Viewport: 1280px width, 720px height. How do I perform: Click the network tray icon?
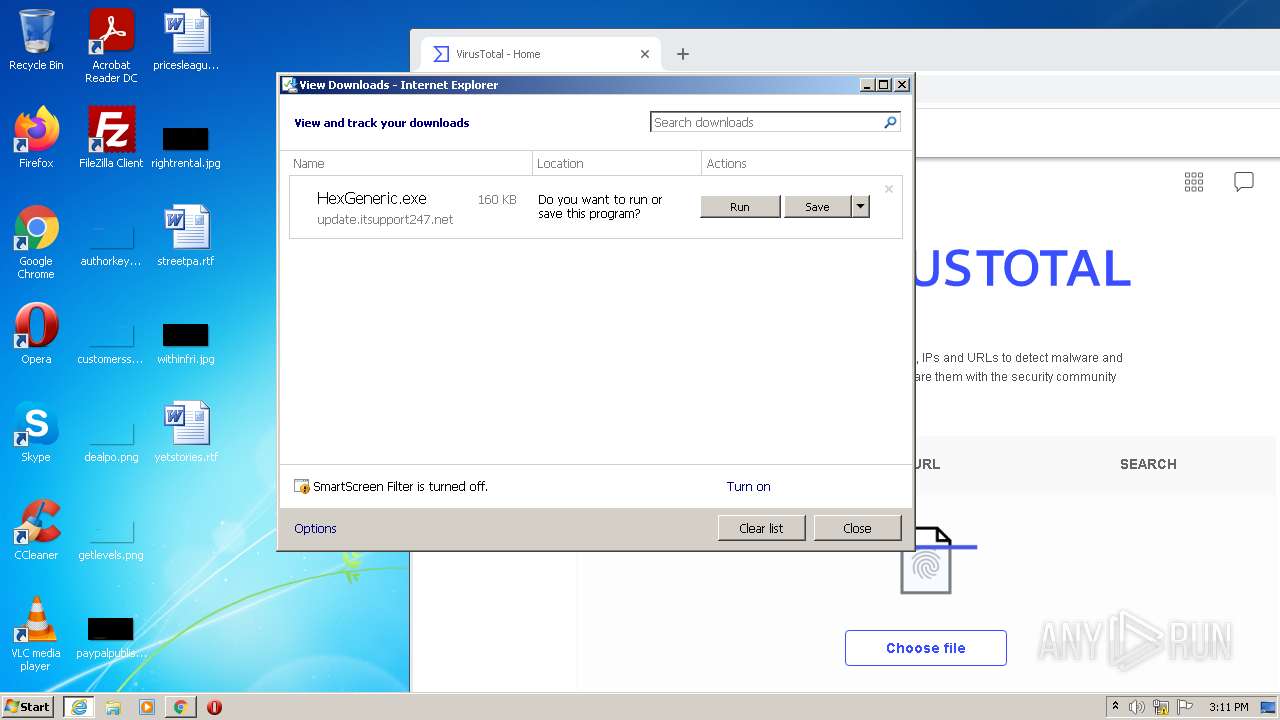1161,707
